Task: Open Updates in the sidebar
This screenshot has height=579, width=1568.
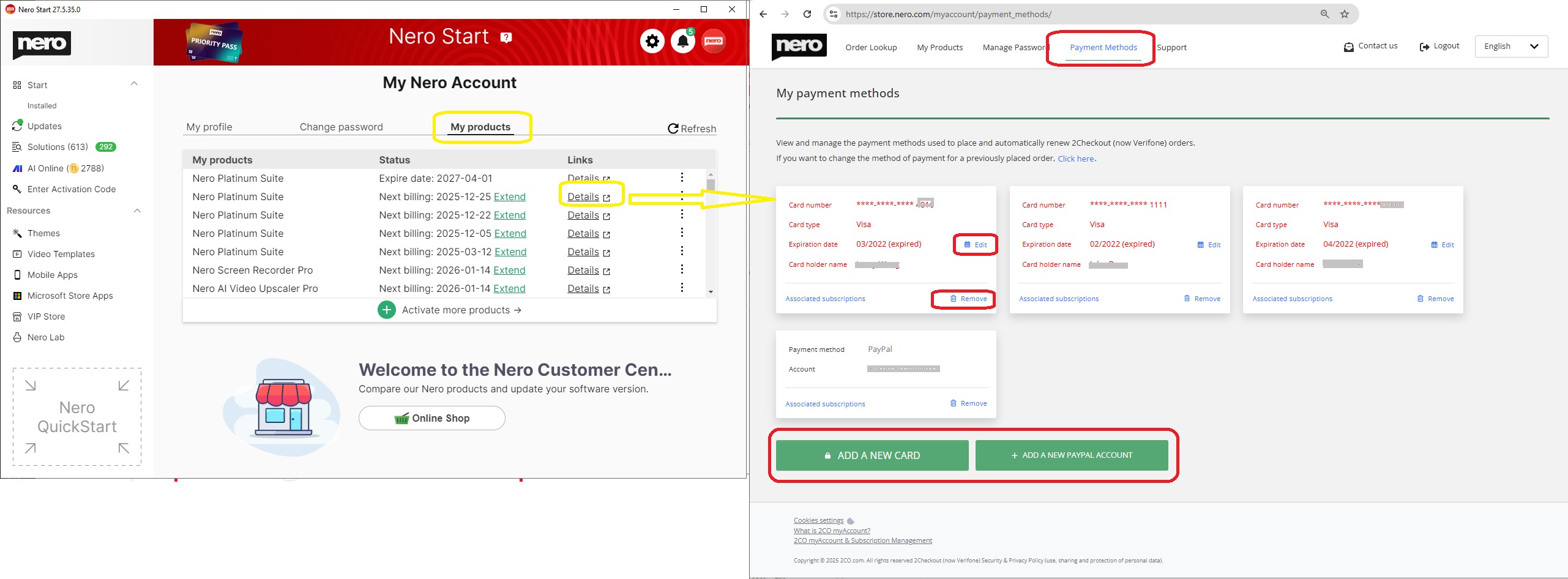Action: (x=44, y=126)
